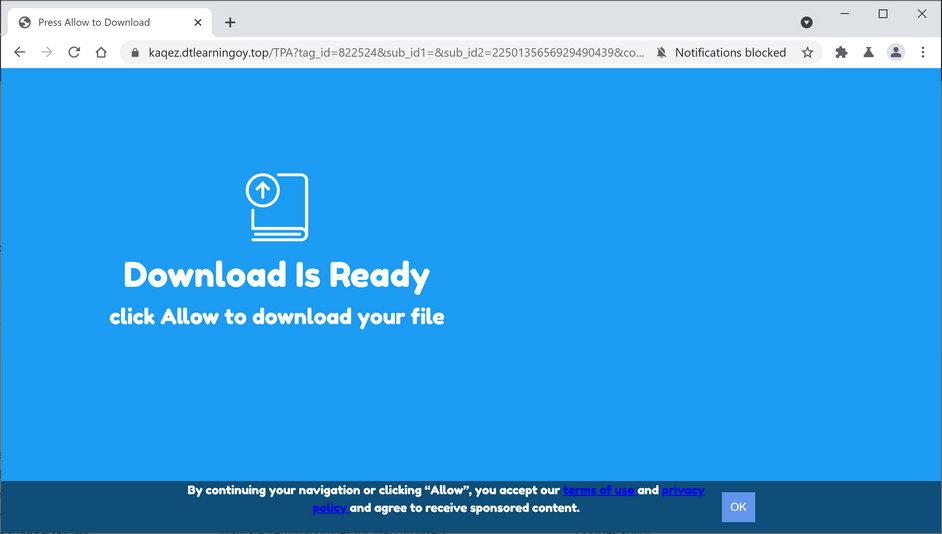Open a new tab with the plus button
Viewport: 942px width, 534px height.
230,22
